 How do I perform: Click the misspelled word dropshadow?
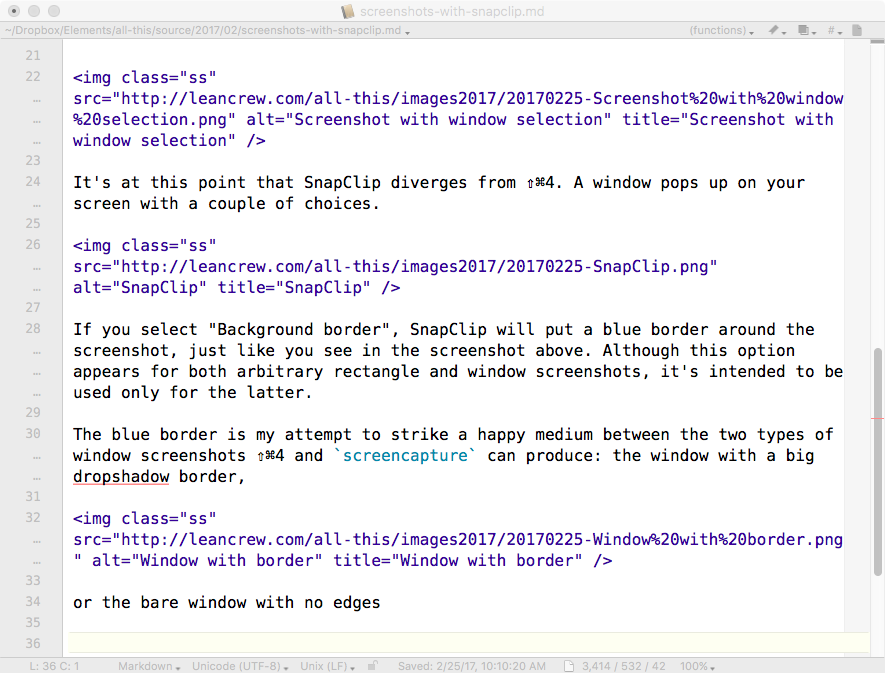click(121, 477)
